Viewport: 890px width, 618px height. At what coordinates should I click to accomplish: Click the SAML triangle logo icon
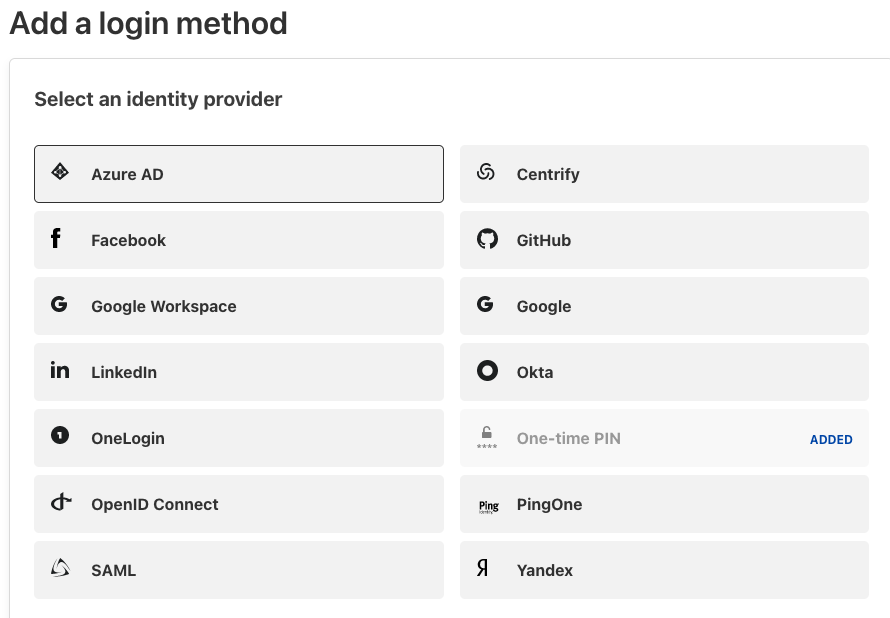60,569
